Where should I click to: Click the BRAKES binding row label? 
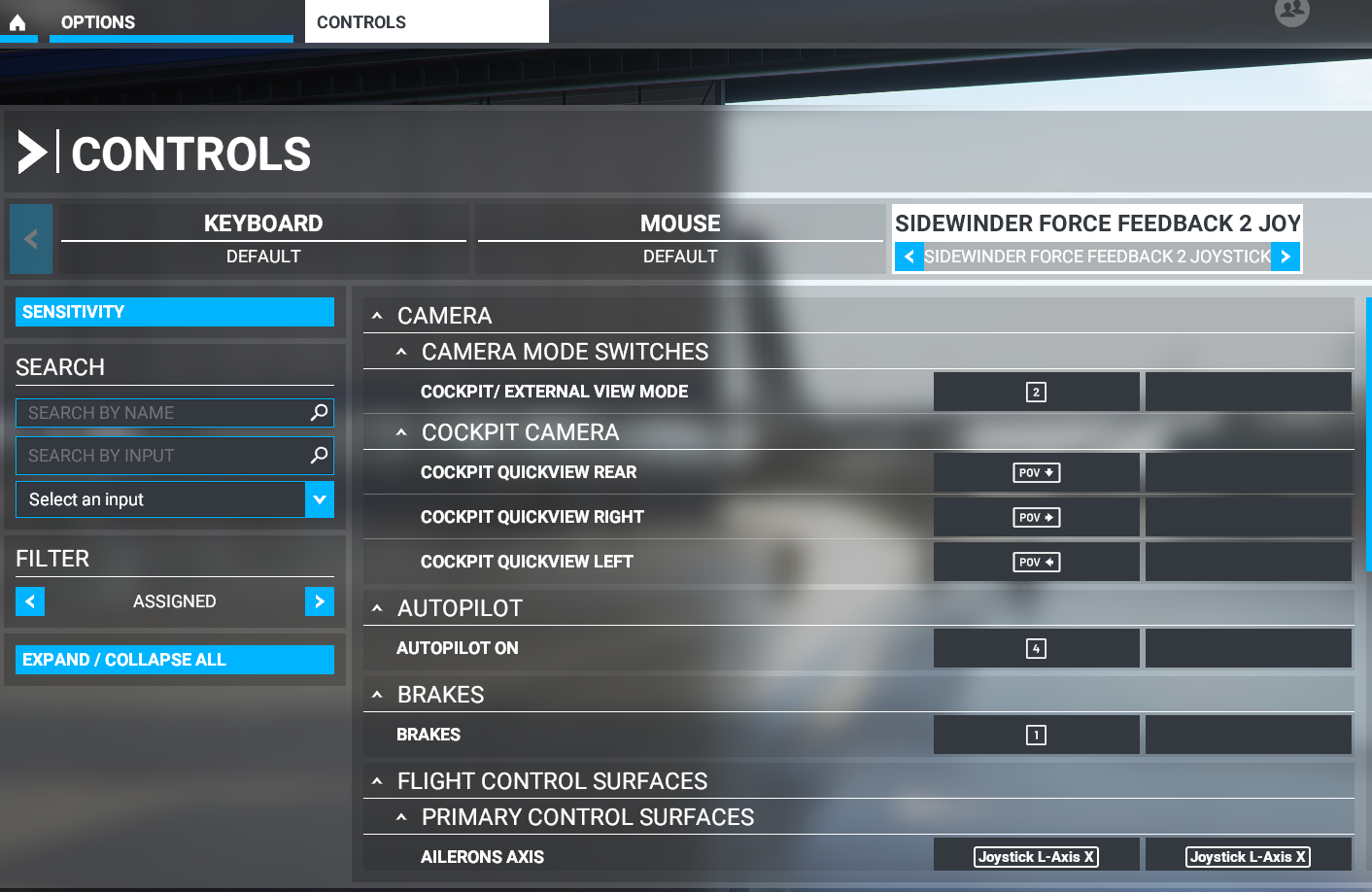[x=429, y=735]
